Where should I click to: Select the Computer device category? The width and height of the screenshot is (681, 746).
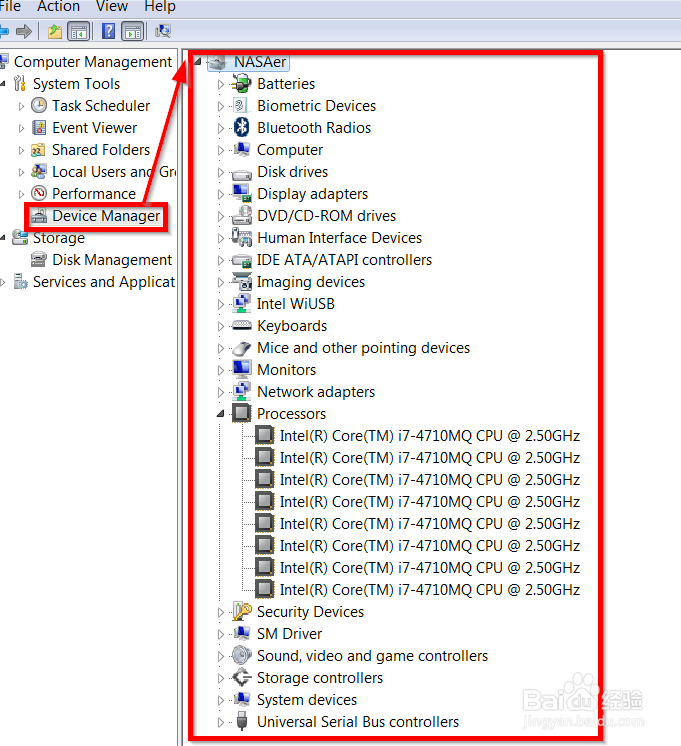[290, 150]
